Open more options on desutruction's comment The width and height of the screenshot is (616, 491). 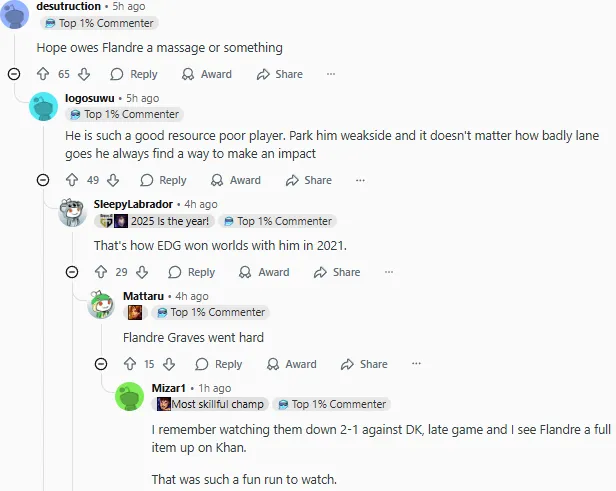pyautogui.click(x=331, y=74)
